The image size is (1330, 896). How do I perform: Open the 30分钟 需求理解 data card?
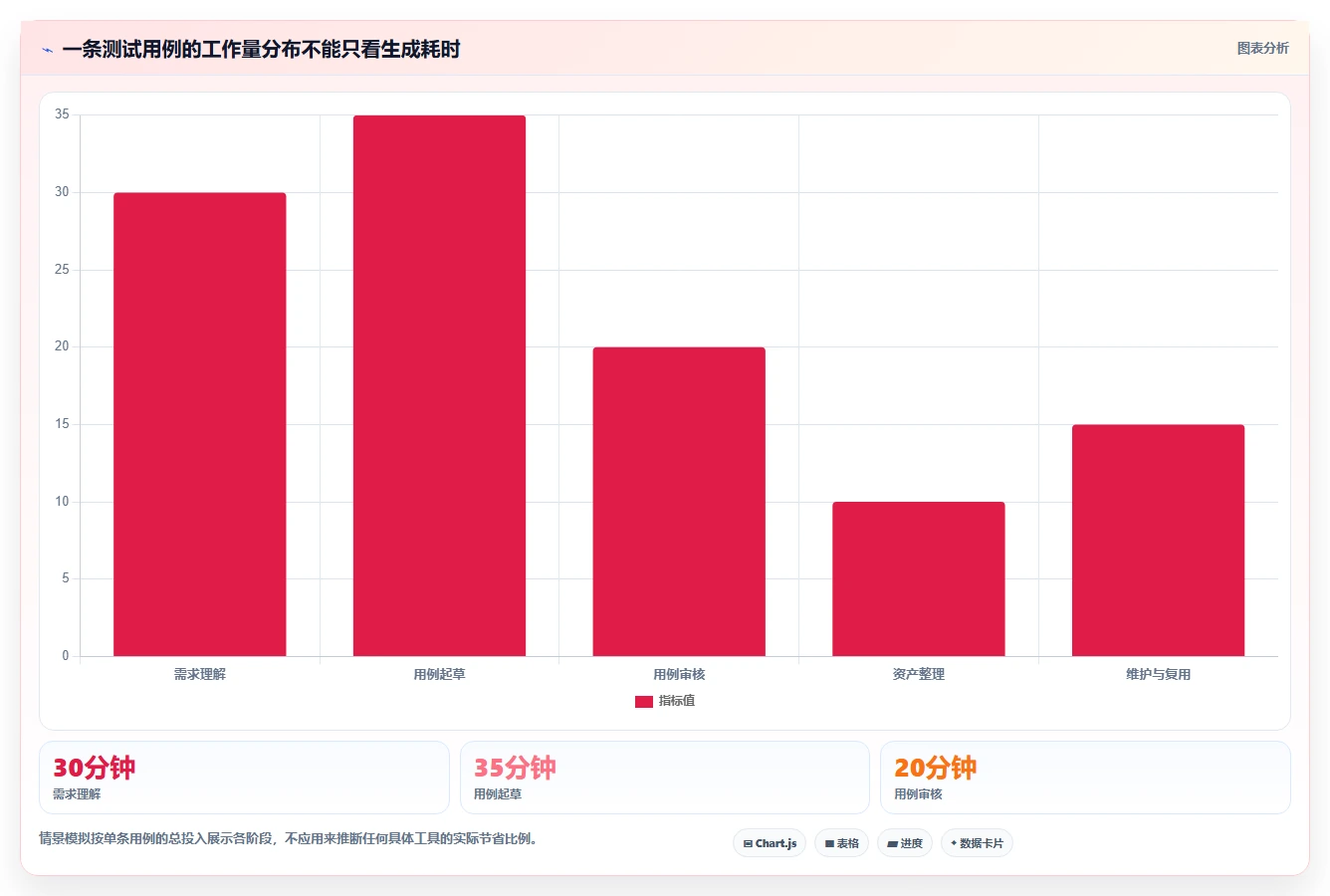pos(244,778)
